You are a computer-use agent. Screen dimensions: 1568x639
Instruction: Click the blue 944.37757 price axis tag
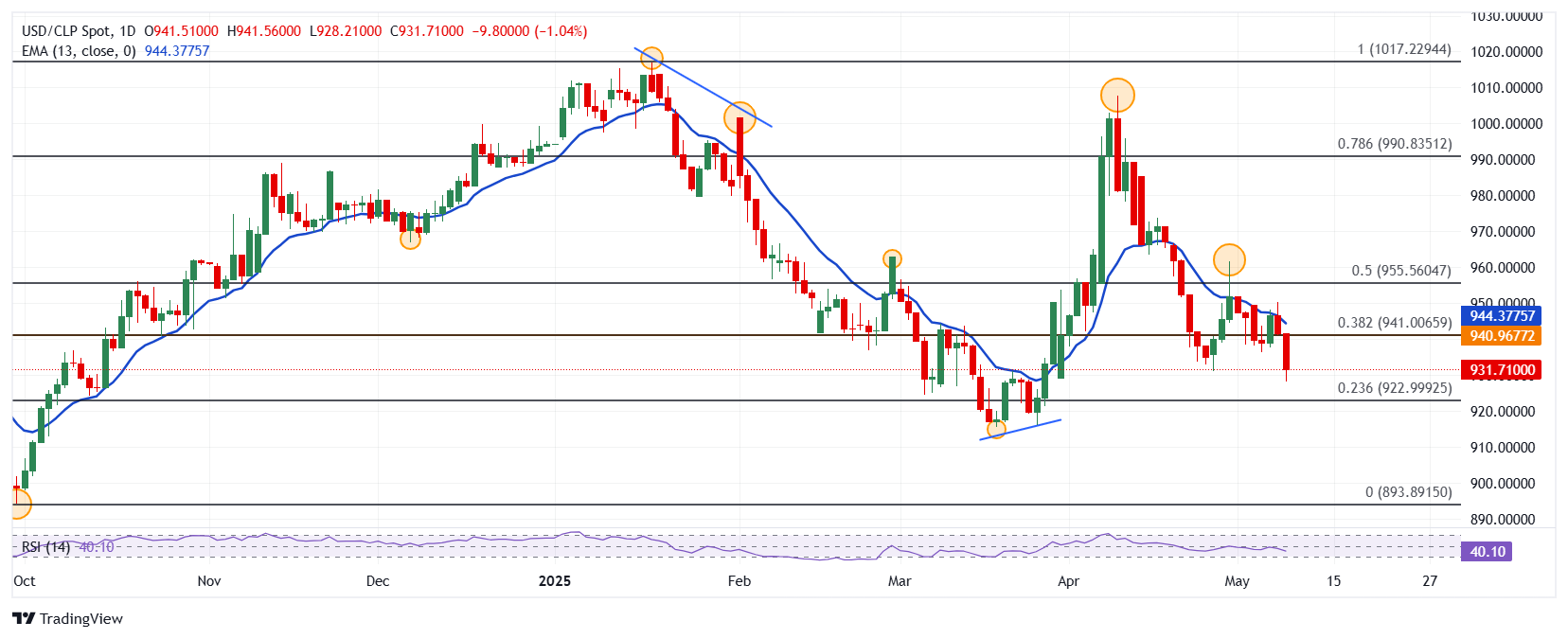(1502, 316)
